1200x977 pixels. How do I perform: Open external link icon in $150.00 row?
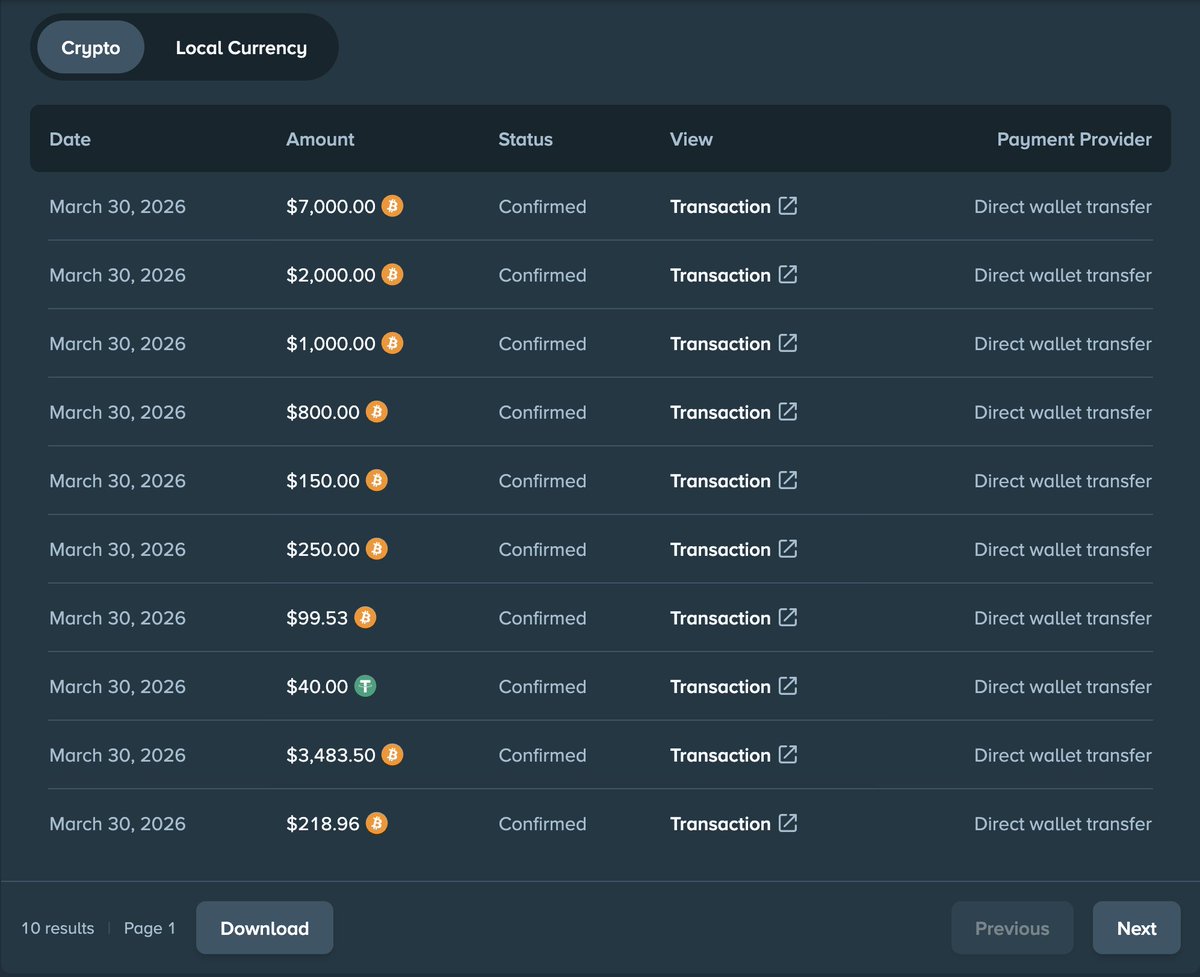point(788,480)
